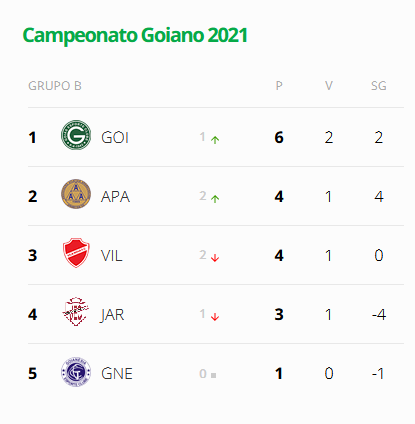
Task: Open the APA team name
Action: [x=115, y=197]
